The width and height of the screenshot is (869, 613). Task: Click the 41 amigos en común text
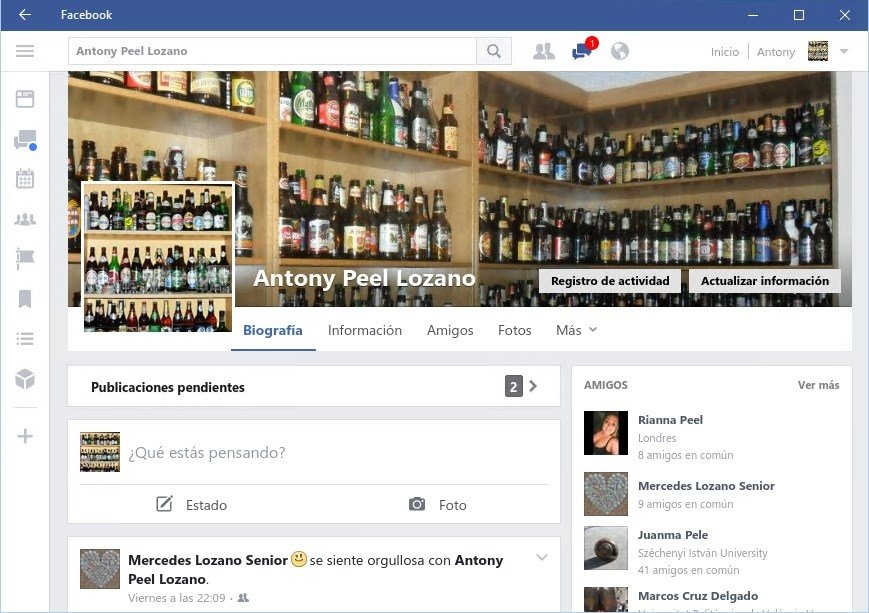point(688,570)
